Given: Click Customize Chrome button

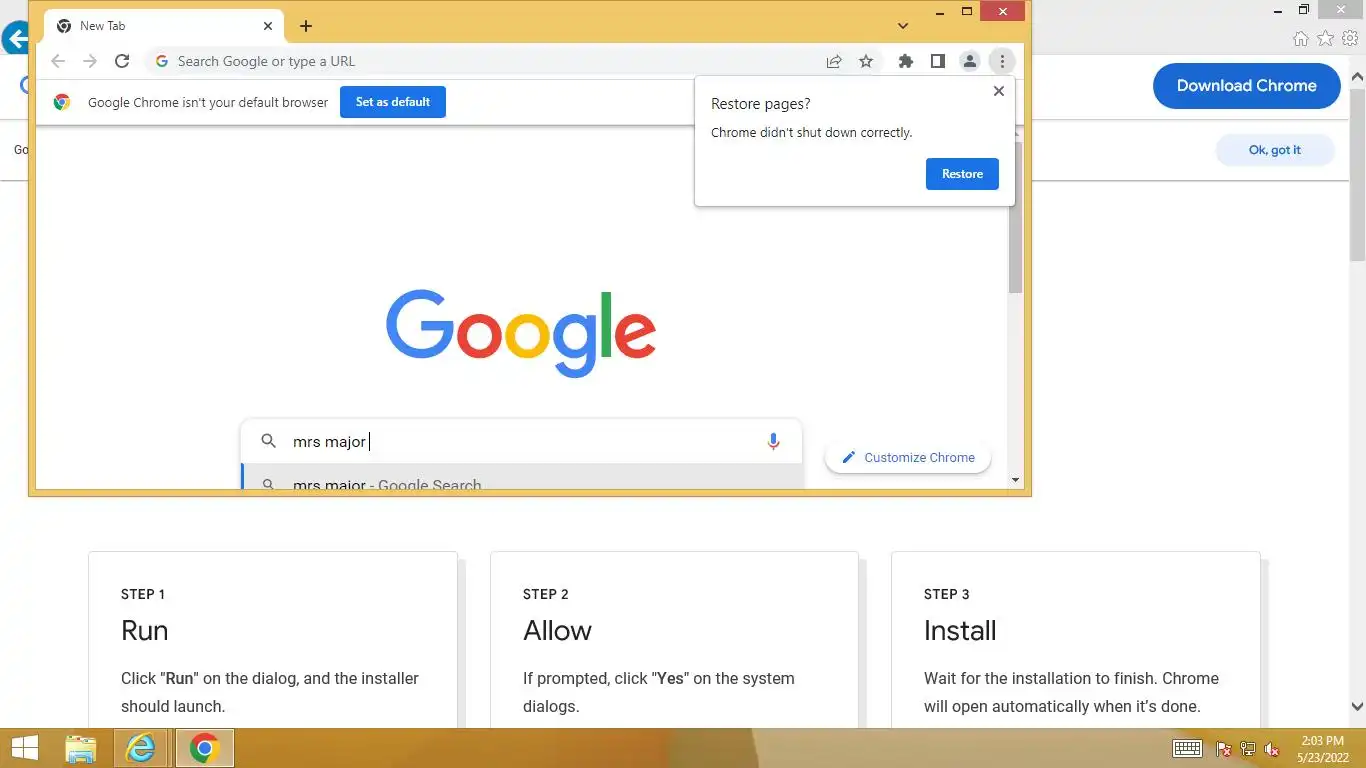Looking at the screenshot, I should coord(908,457).
